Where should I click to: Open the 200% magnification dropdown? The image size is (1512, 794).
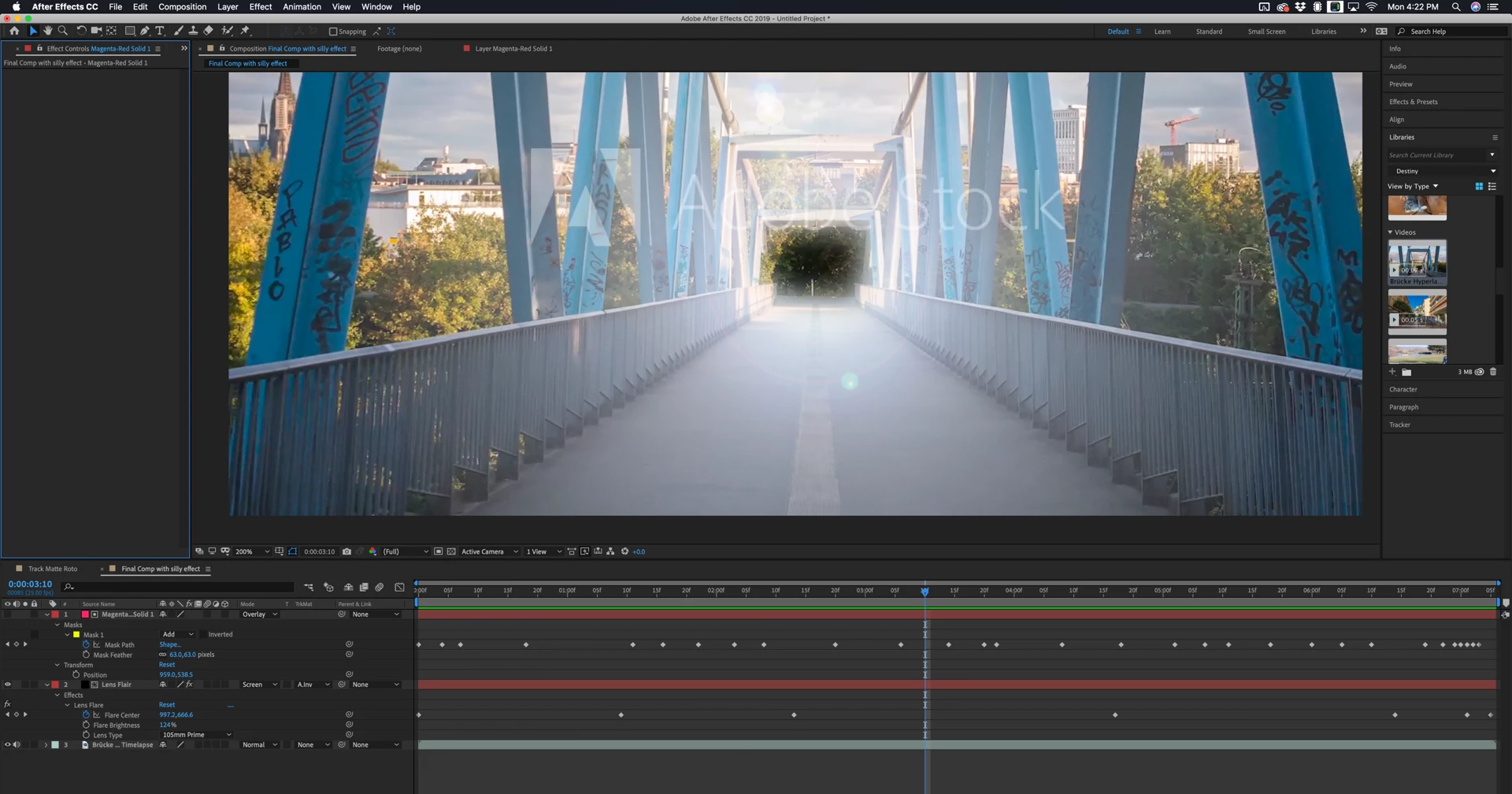253,551
